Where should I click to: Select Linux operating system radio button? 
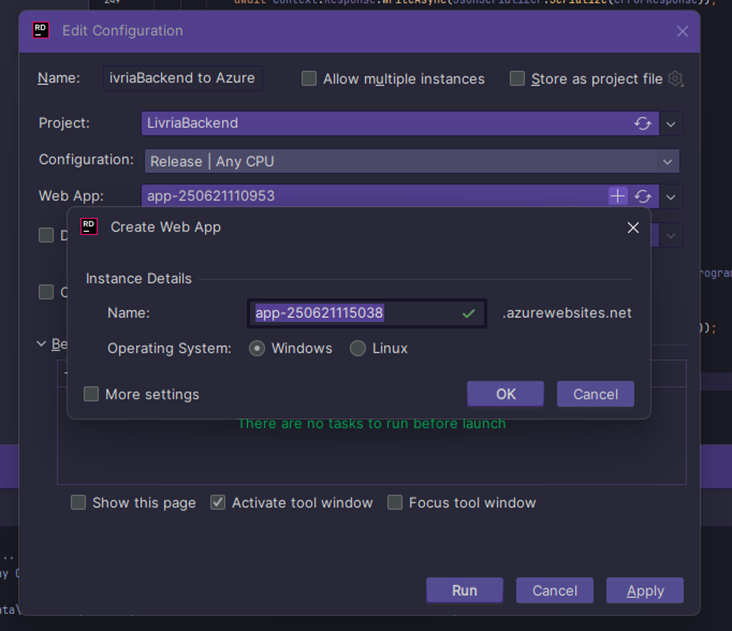click(x=358, y=348)
